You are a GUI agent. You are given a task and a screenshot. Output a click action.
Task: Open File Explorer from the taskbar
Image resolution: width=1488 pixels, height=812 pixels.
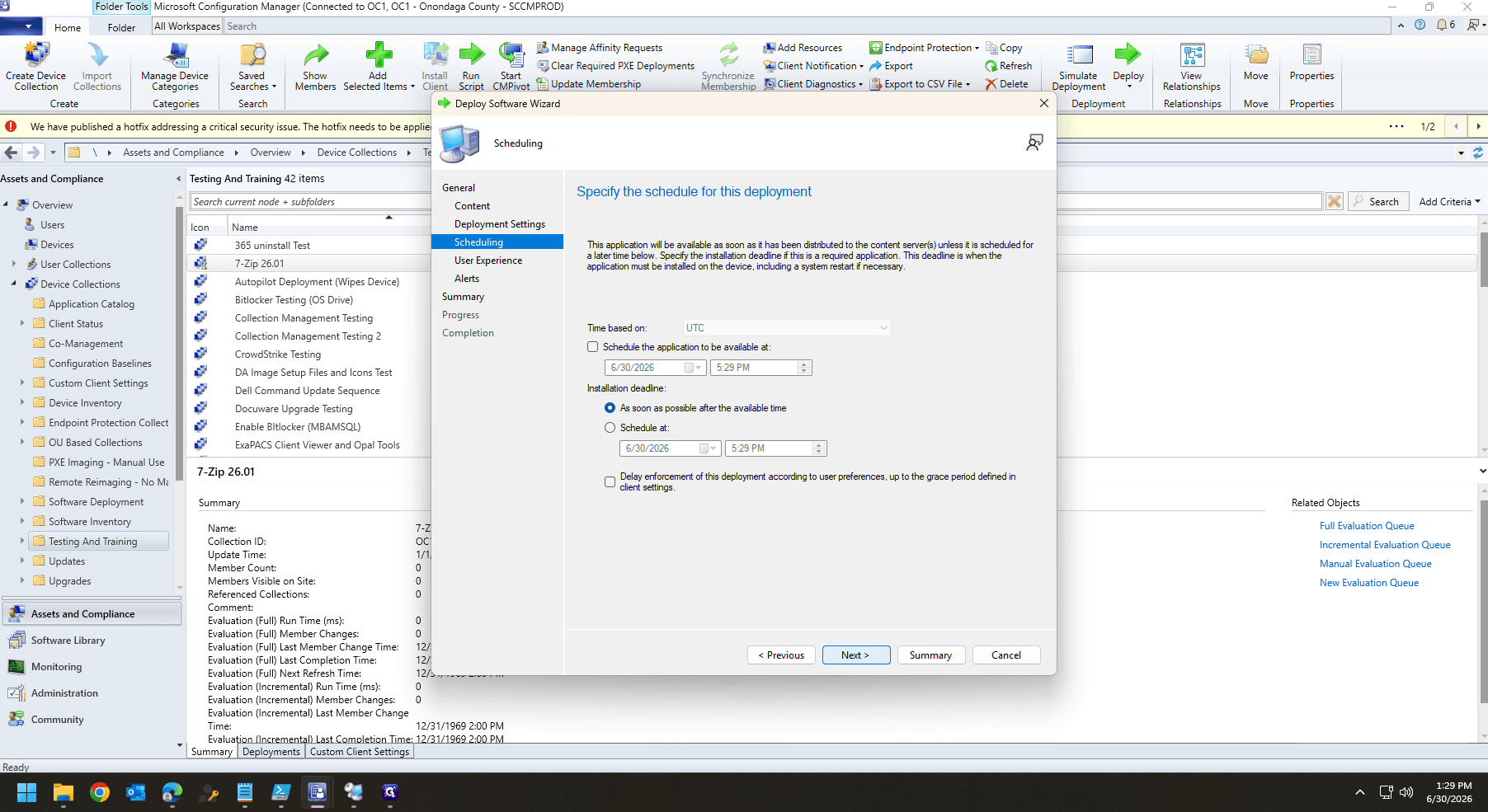(64, 792)
